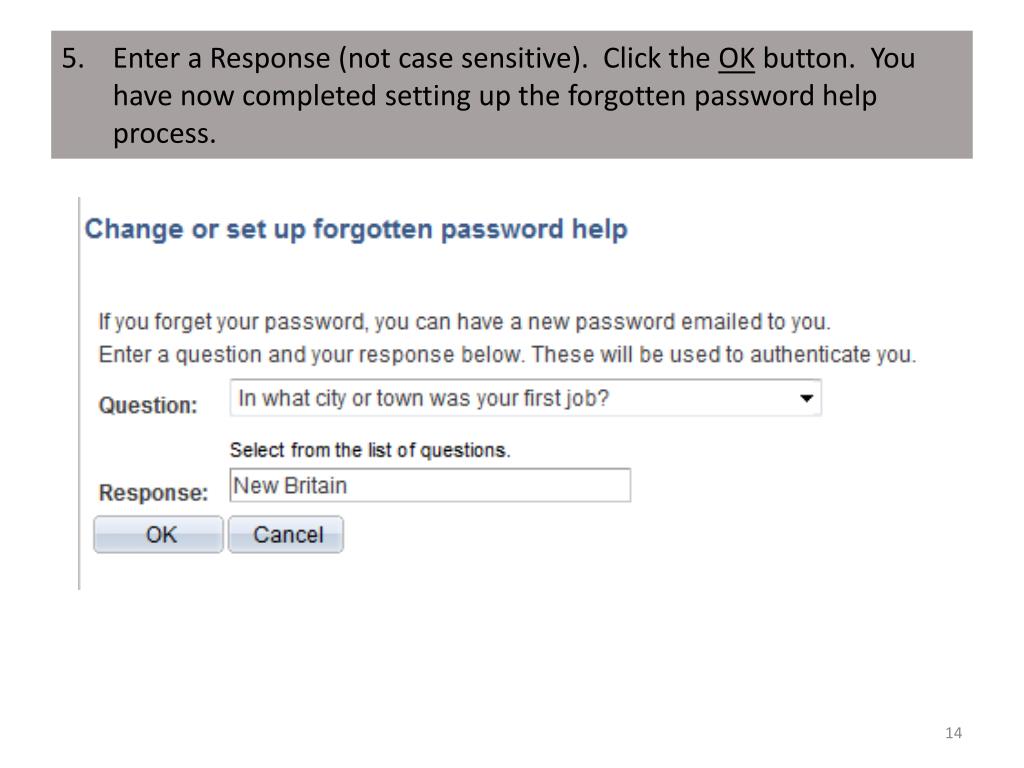This screenshot has width=1024, height=768.
Task: Click the step number 5 in banner
Action: (x=73, y=59)
